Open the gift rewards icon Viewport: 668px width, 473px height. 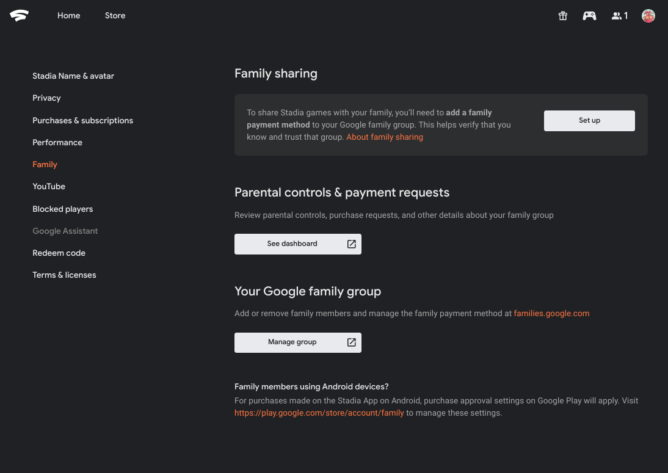coord(563,16)
